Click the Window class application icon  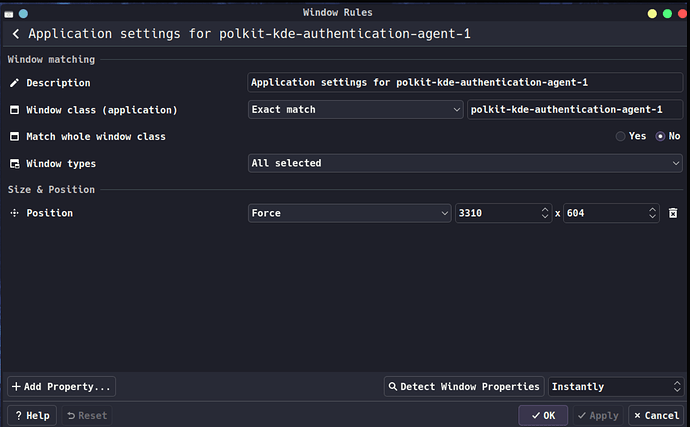(x=14, y=110)
